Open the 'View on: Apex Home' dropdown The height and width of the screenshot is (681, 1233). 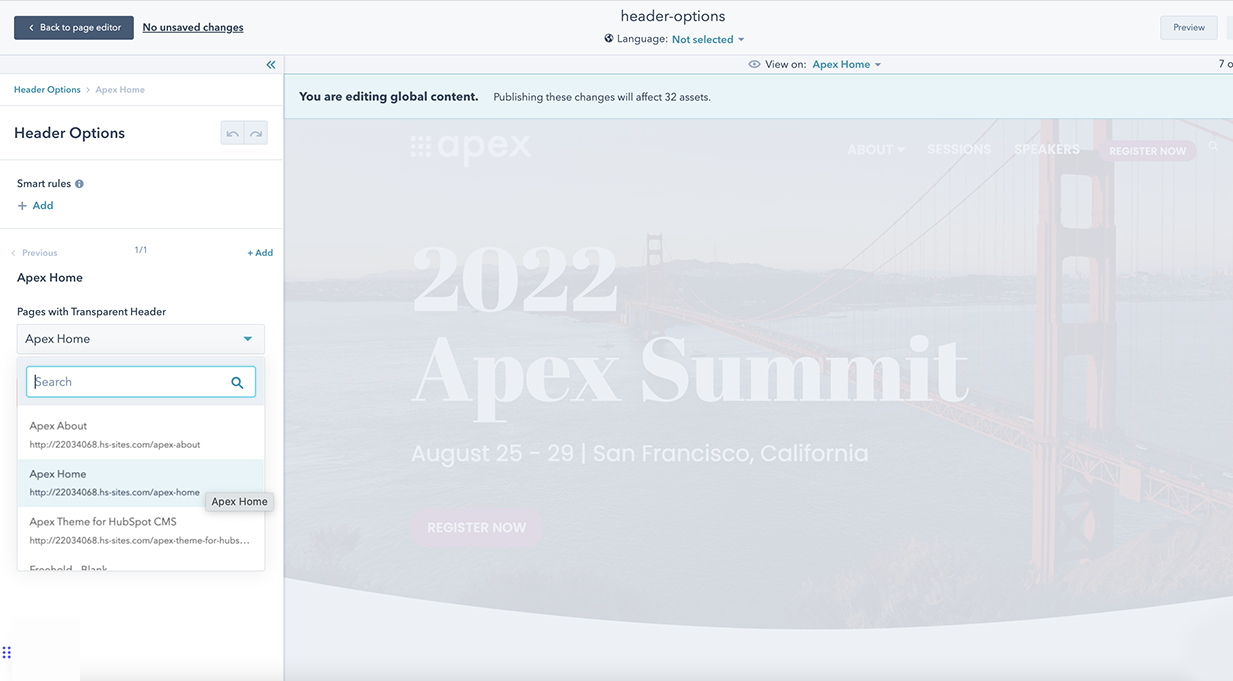pyautogui.click(x=844, y=63)
